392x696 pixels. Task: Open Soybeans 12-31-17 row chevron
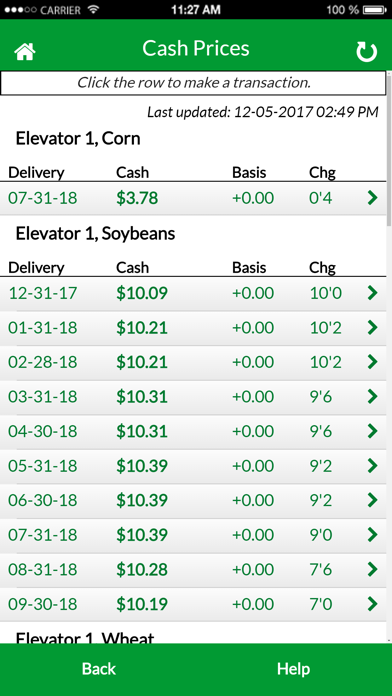tap(372, 293)
